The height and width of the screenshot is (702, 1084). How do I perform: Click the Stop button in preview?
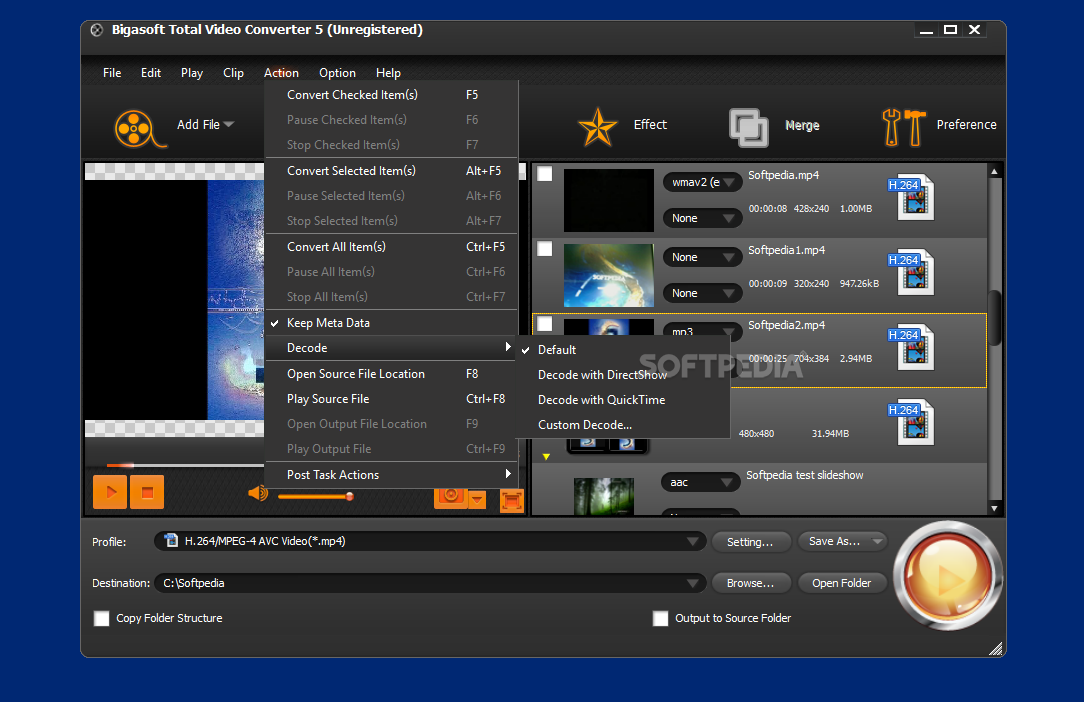147,492
